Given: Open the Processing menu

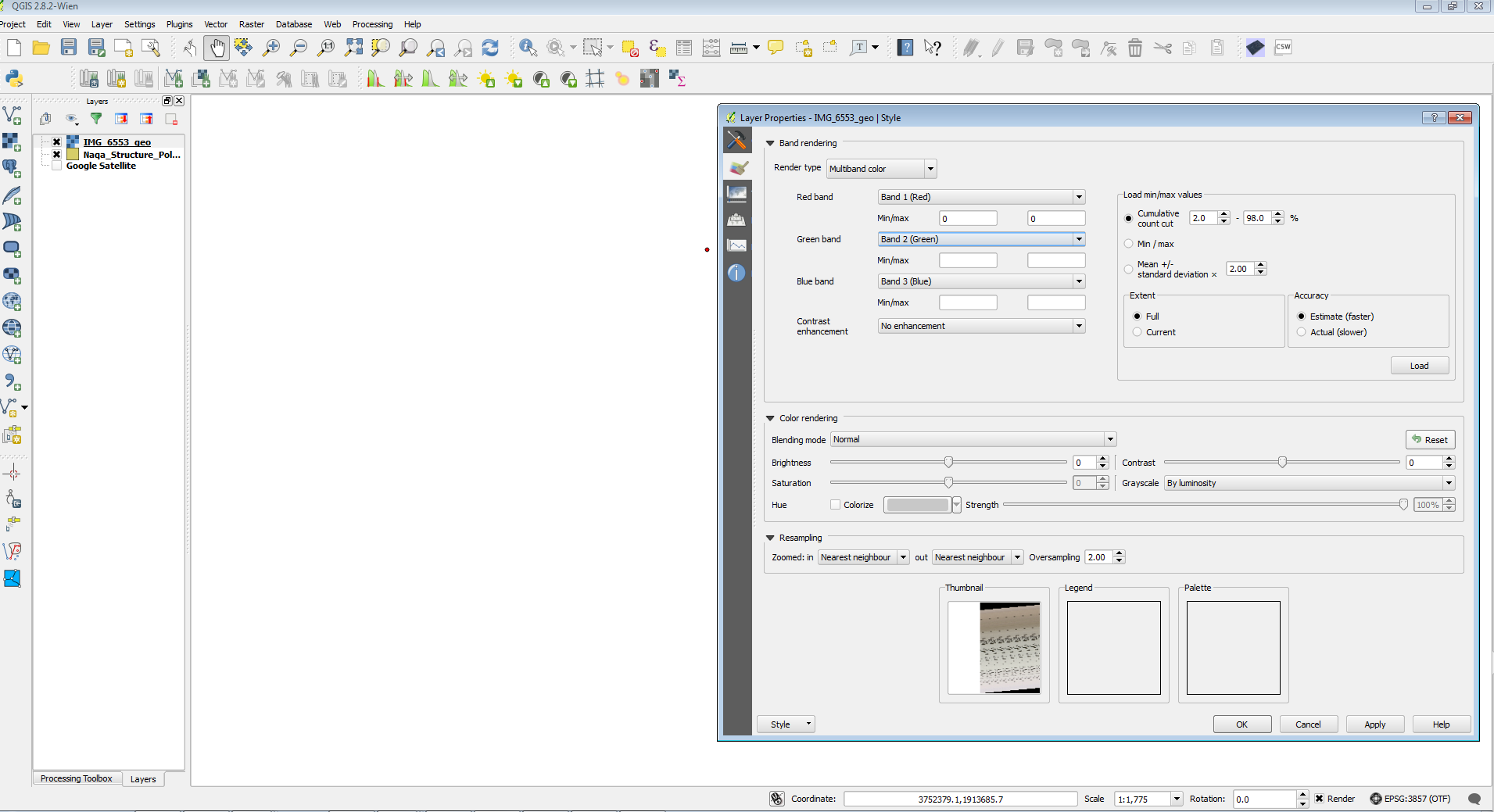Looking at the screenshot, I should (x=372, y=24).
